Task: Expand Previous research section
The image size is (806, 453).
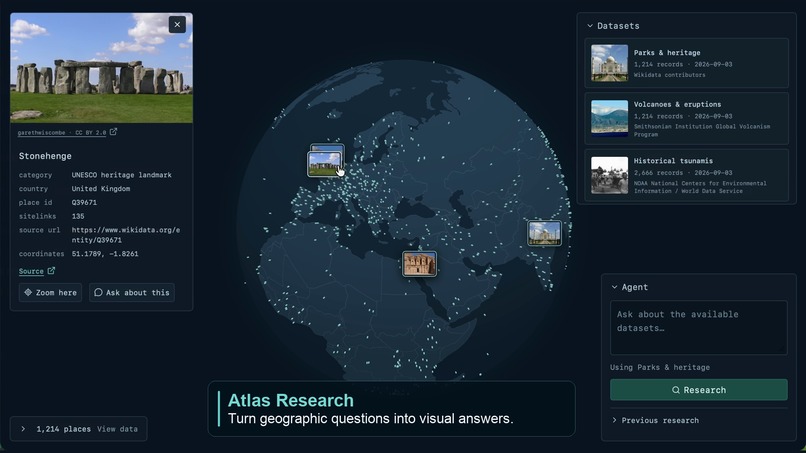Action: click(655, 420)
